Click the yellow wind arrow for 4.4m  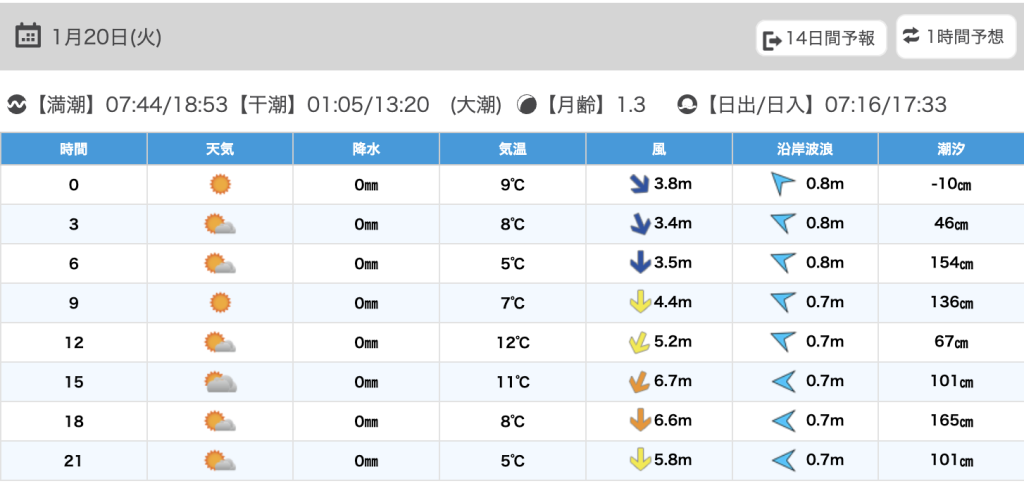(638, 302)
